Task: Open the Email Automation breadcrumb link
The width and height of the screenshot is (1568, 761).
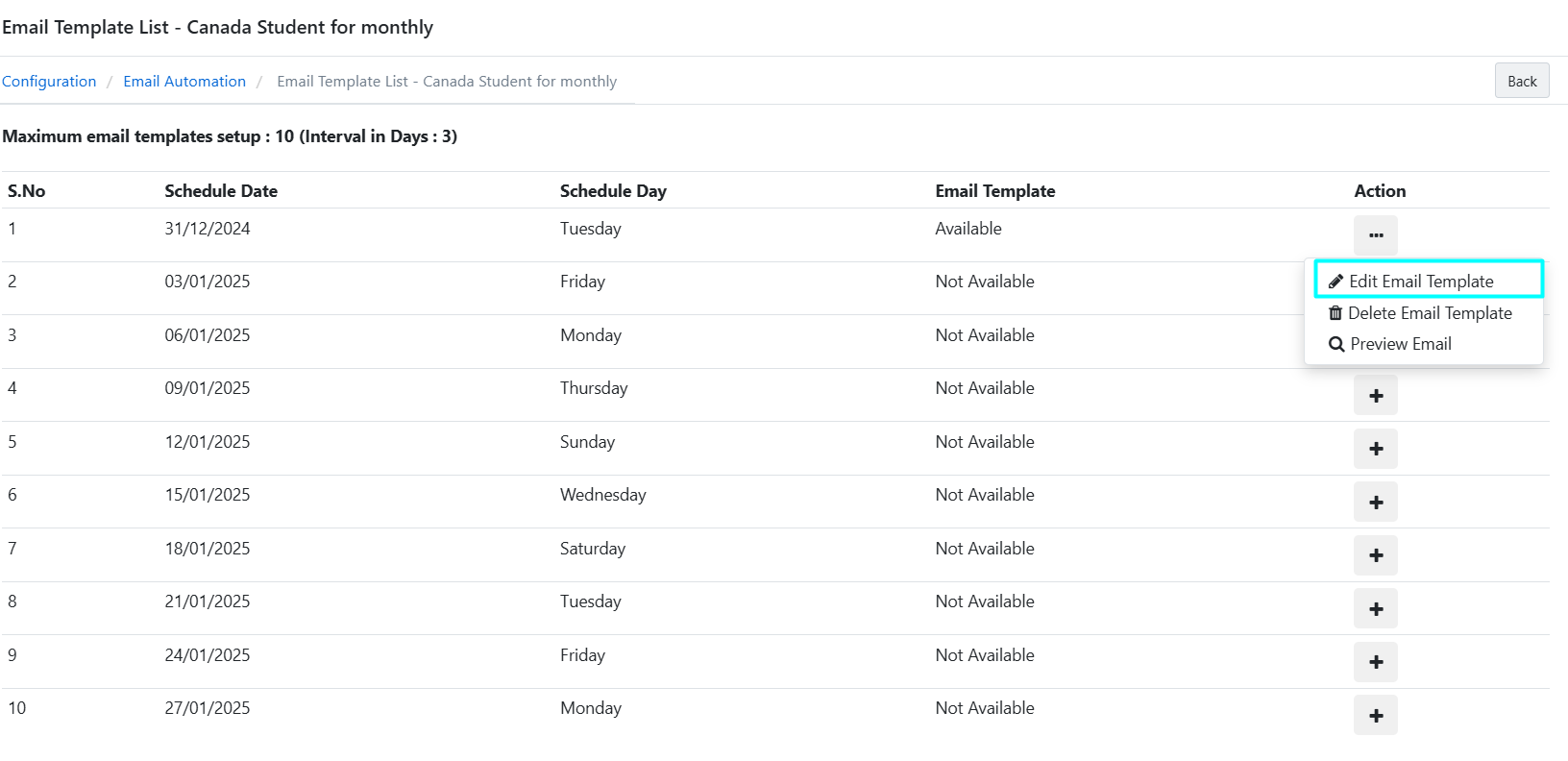Action: 184,82
